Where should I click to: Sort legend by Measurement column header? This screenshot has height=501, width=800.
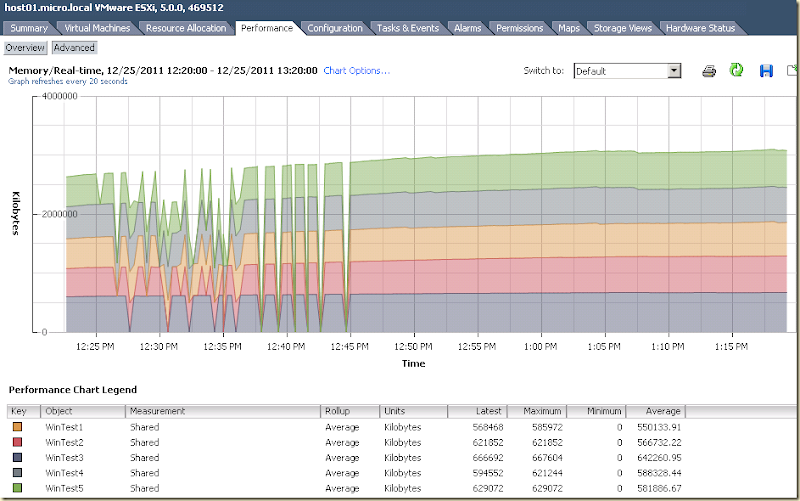click(x=223, y=411)
